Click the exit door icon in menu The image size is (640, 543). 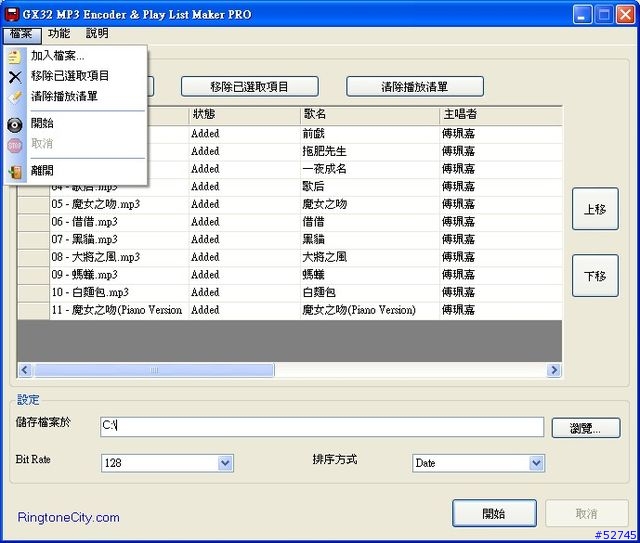pyautogui.click(x=15, y=172)
